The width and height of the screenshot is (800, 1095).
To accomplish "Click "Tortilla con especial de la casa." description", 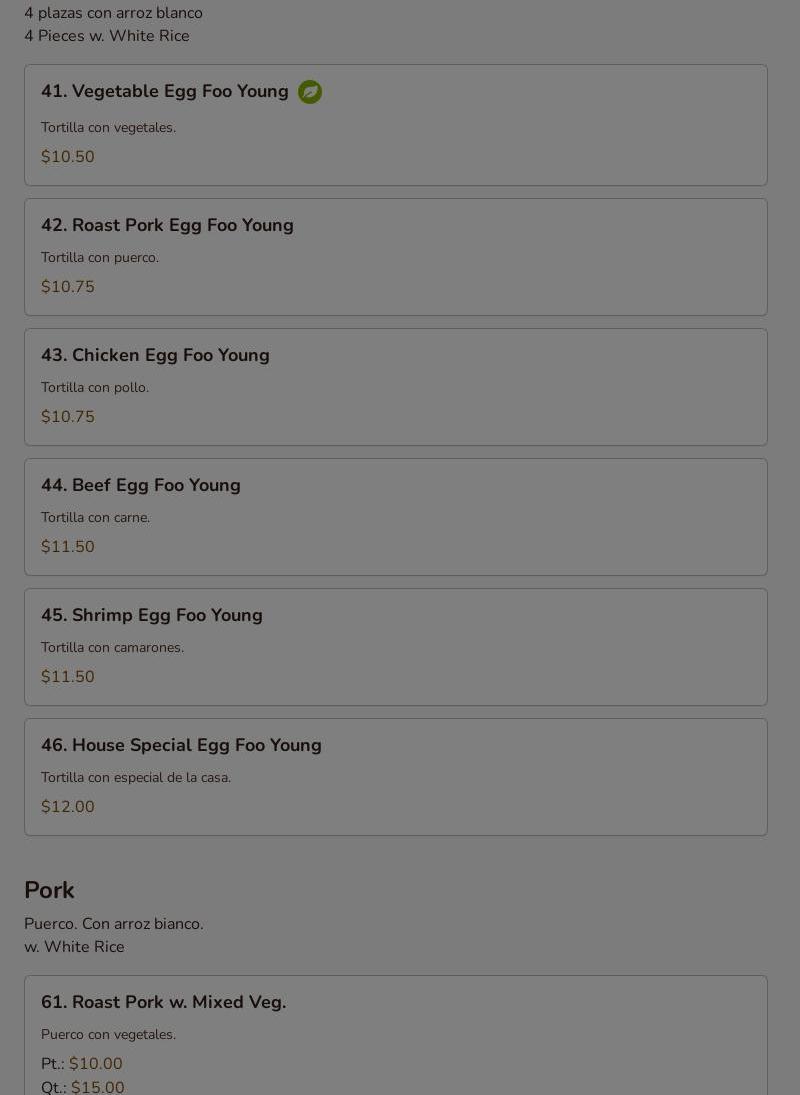I will (136, 778).
